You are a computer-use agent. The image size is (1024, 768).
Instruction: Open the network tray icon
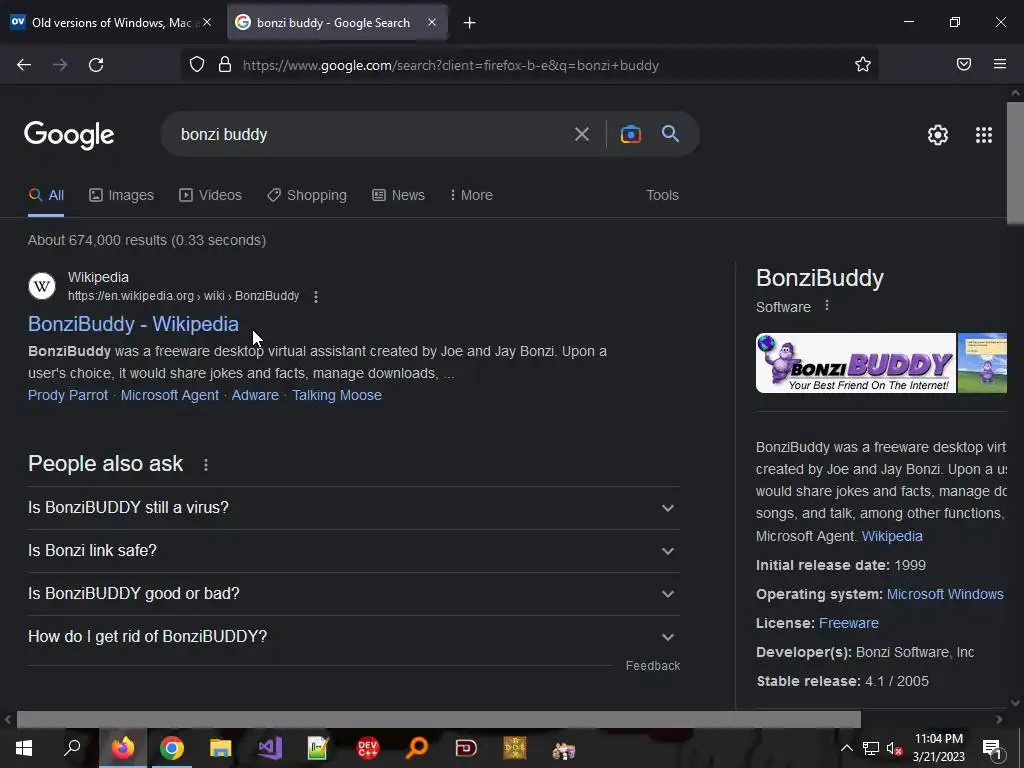point(871,748)
